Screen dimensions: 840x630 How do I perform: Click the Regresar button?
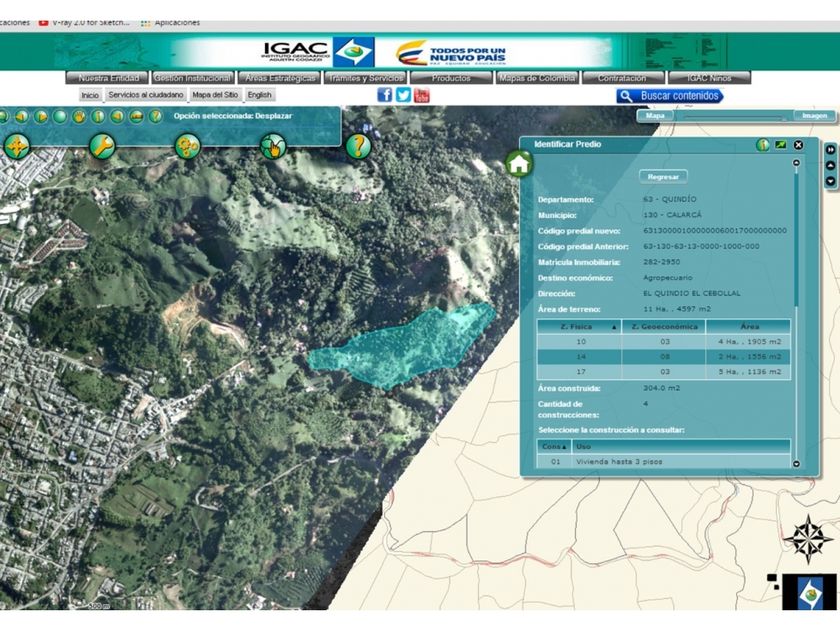pos(663,177)
